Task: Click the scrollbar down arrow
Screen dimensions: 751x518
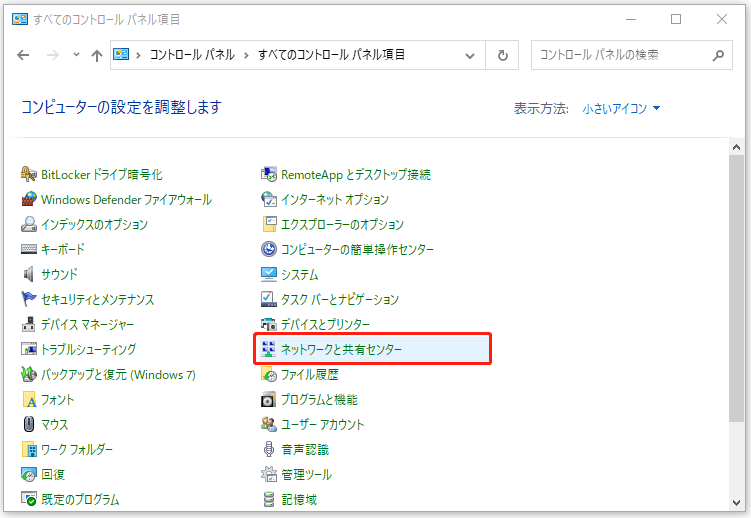Action: point(737,503)
